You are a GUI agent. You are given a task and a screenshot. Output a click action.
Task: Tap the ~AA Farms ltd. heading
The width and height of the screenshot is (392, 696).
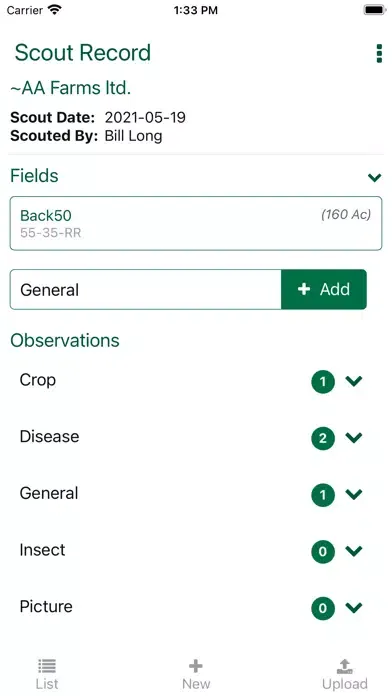(71, 88)
